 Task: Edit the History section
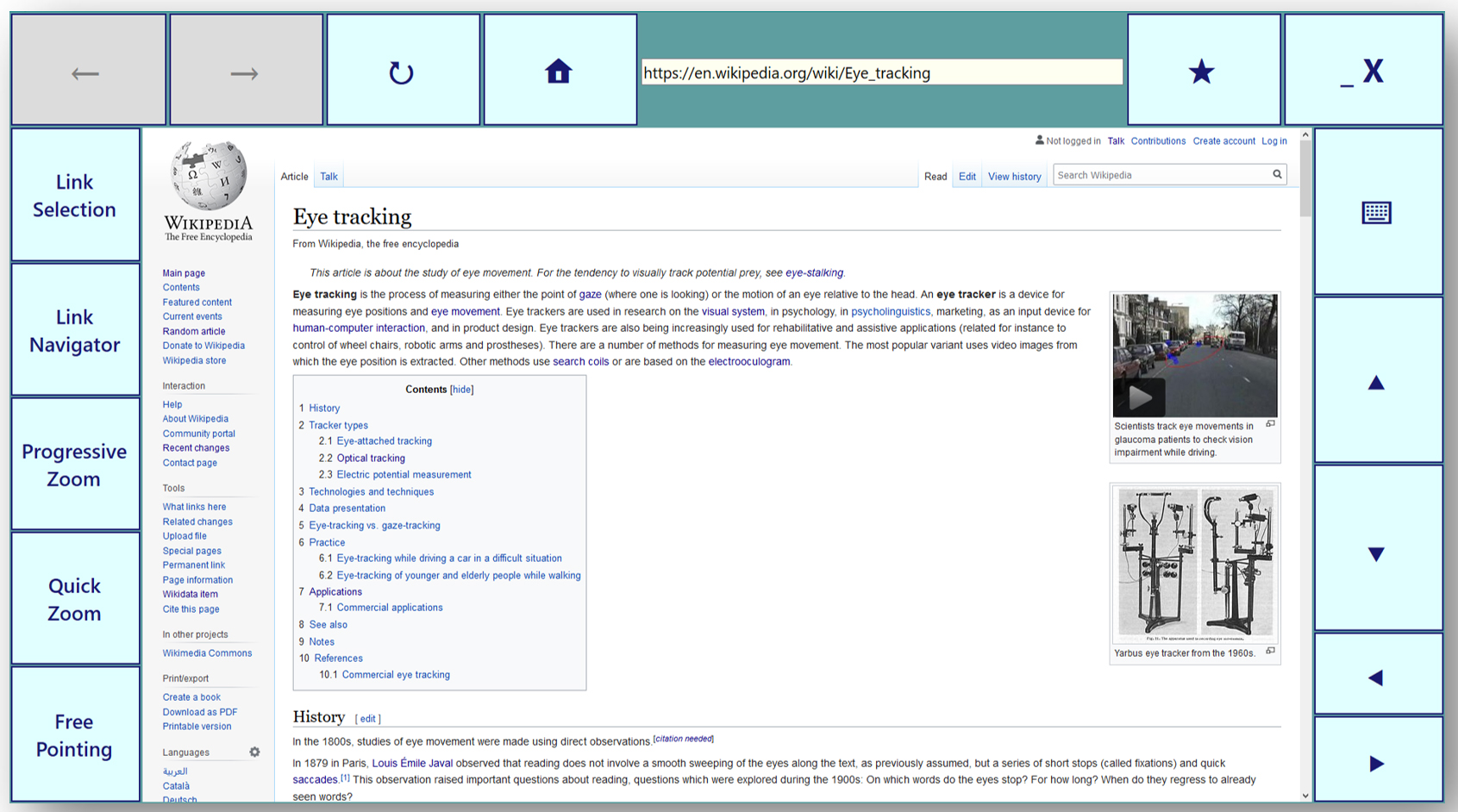pos(368,719)
